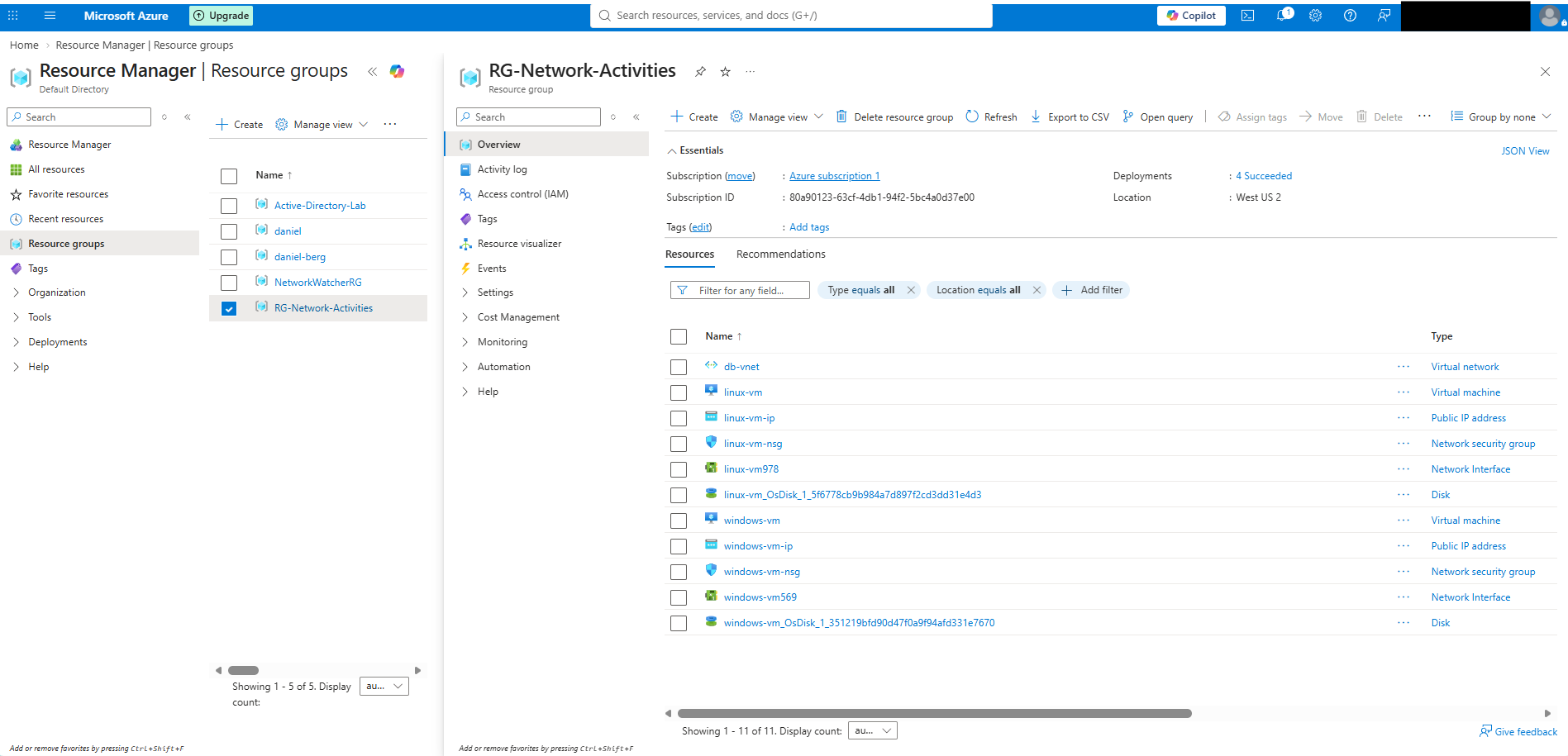The width and height of the screenshot is (1568, 756).
Task: Check the daniel-berg resource group
Action: click(x=229, y=257)
